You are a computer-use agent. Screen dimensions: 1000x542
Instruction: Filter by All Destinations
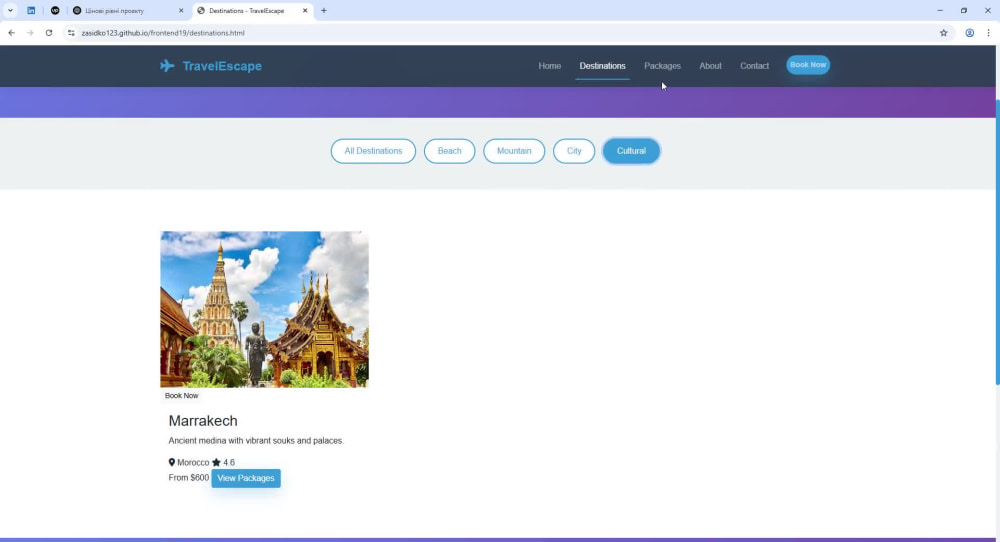coord(373,151)
